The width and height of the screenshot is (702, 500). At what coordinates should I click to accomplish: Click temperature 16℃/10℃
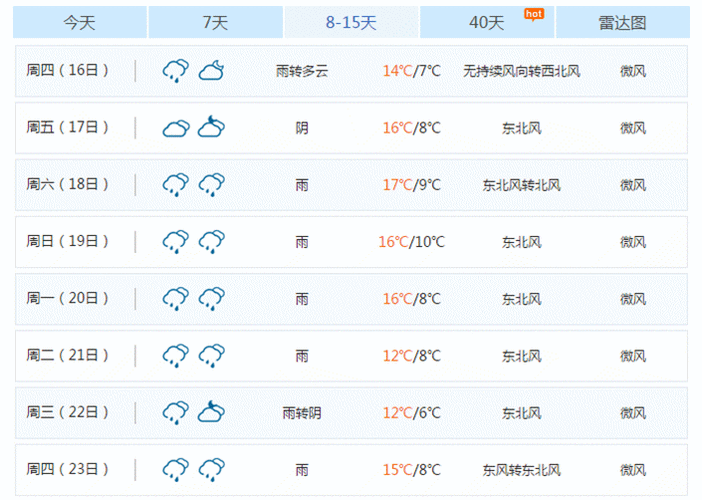[411, 242]
